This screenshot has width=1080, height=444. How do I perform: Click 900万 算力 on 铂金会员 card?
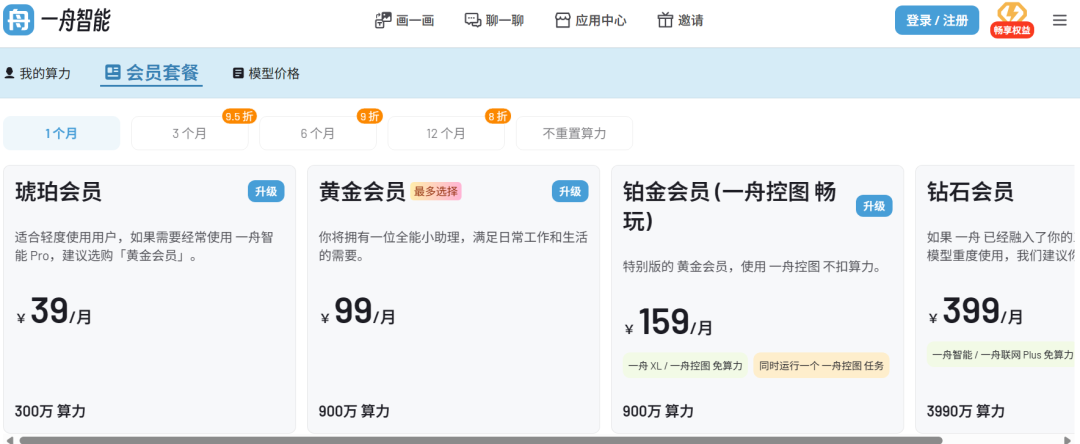[x=658, y=411]
